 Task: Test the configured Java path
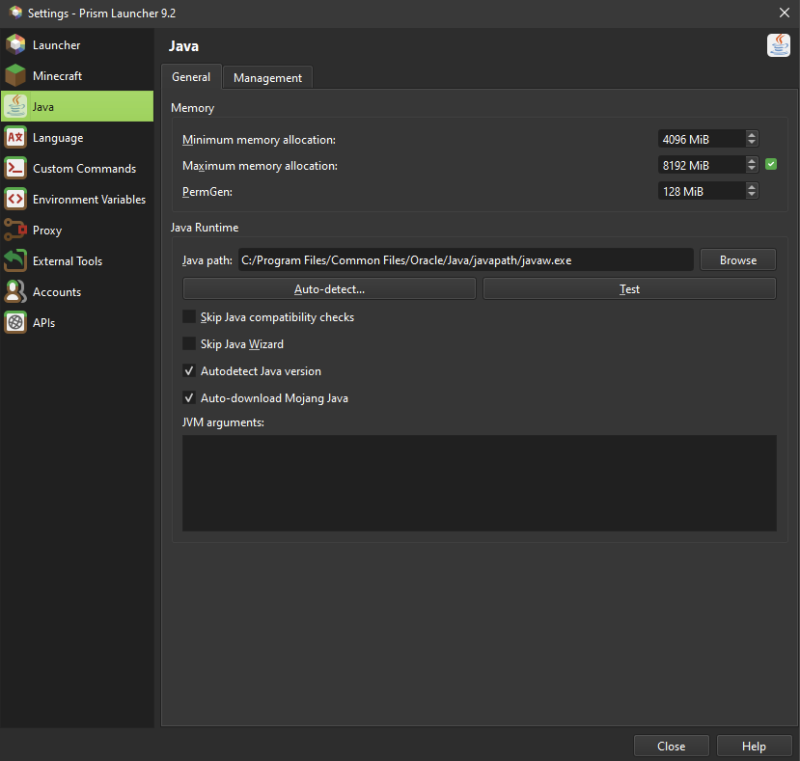(629, 289)
